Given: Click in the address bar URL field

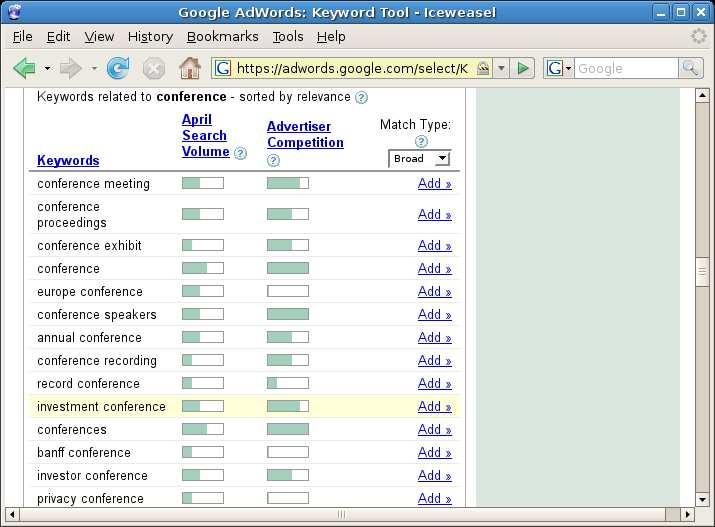Looking at the screenshot, I should (353, 68).
